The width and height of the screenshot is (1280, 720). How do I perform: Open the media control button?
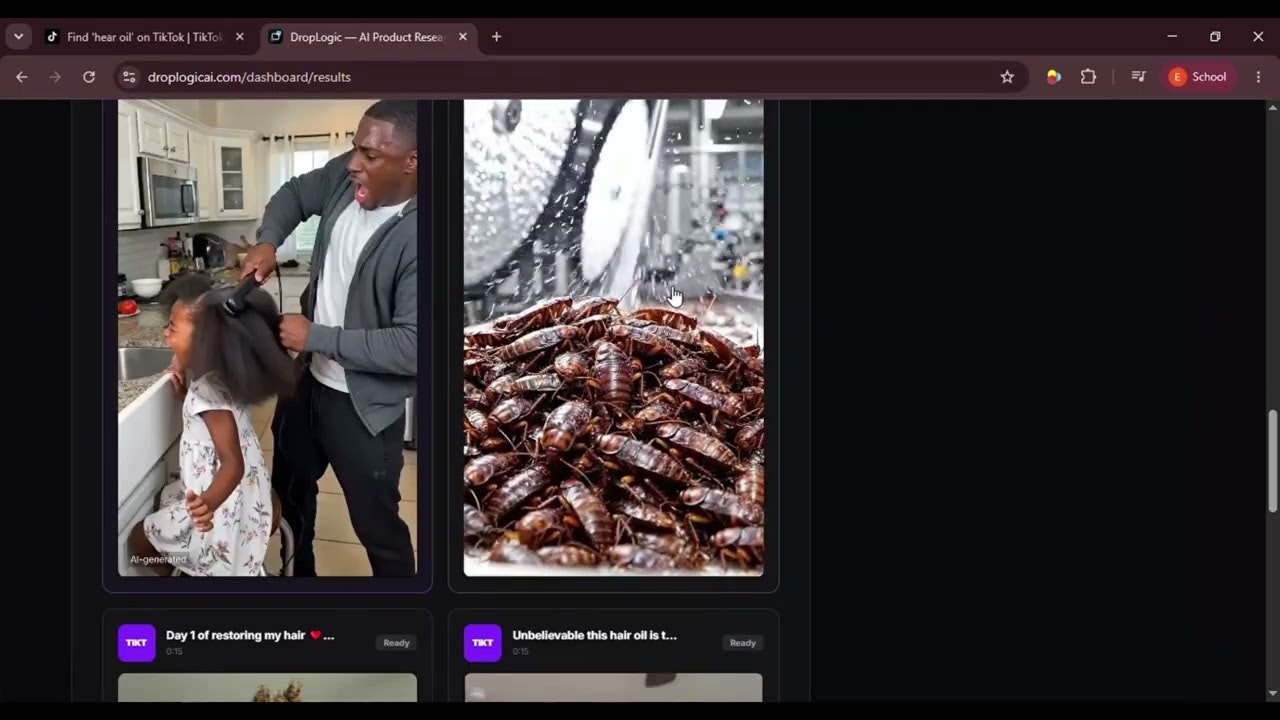[x=1138, y=77]
